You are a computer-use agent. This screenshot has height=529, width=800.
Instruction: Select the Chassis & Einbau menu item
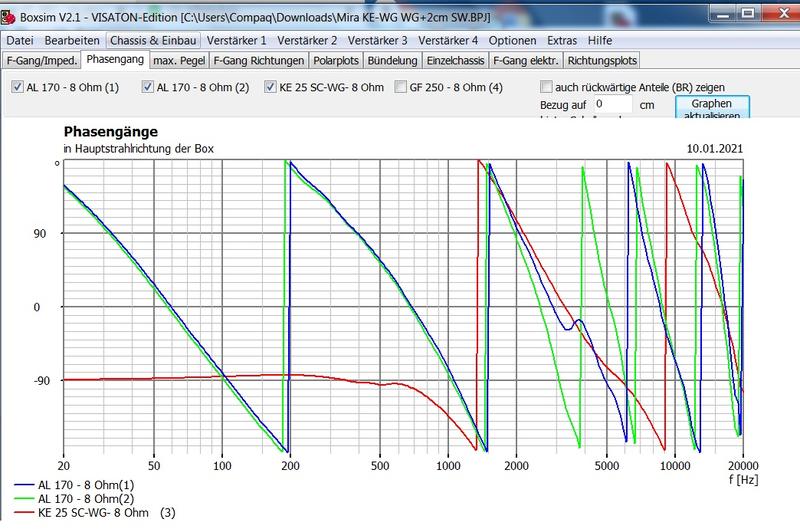tap(168, 41)
